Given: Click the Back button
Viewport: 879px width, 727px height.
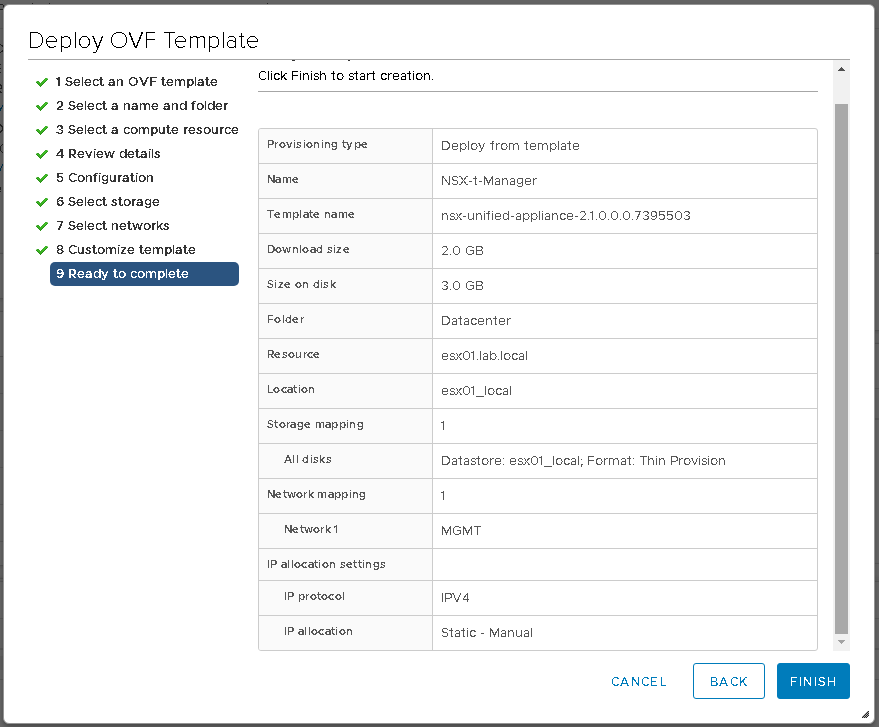Looking at the screenshot, I should (x=728, y=681).
